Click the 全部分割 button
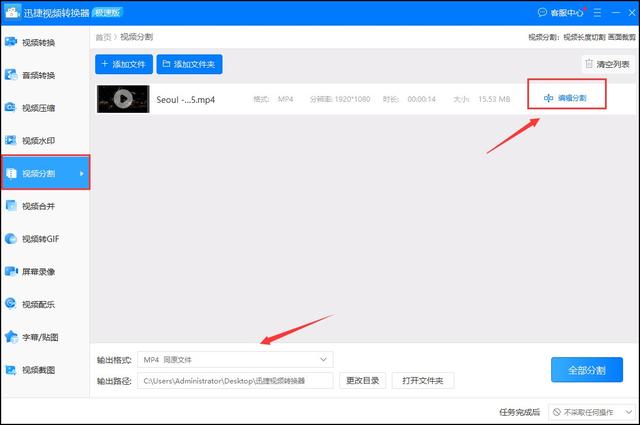 click(586, 369)
